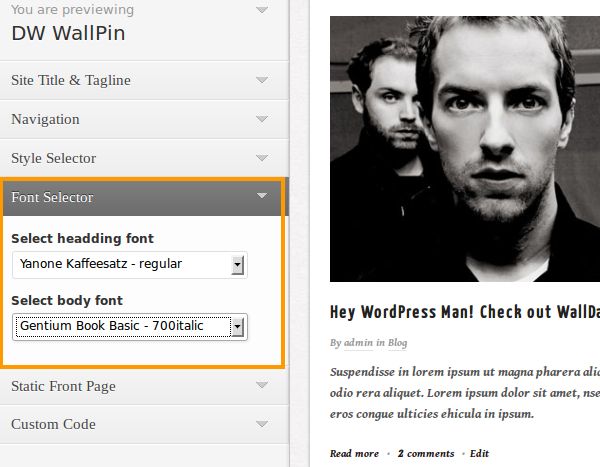The height and width of the screenshot is (467, 600).
Task: Click the Navigation section arrow icon
Action: 262,119
